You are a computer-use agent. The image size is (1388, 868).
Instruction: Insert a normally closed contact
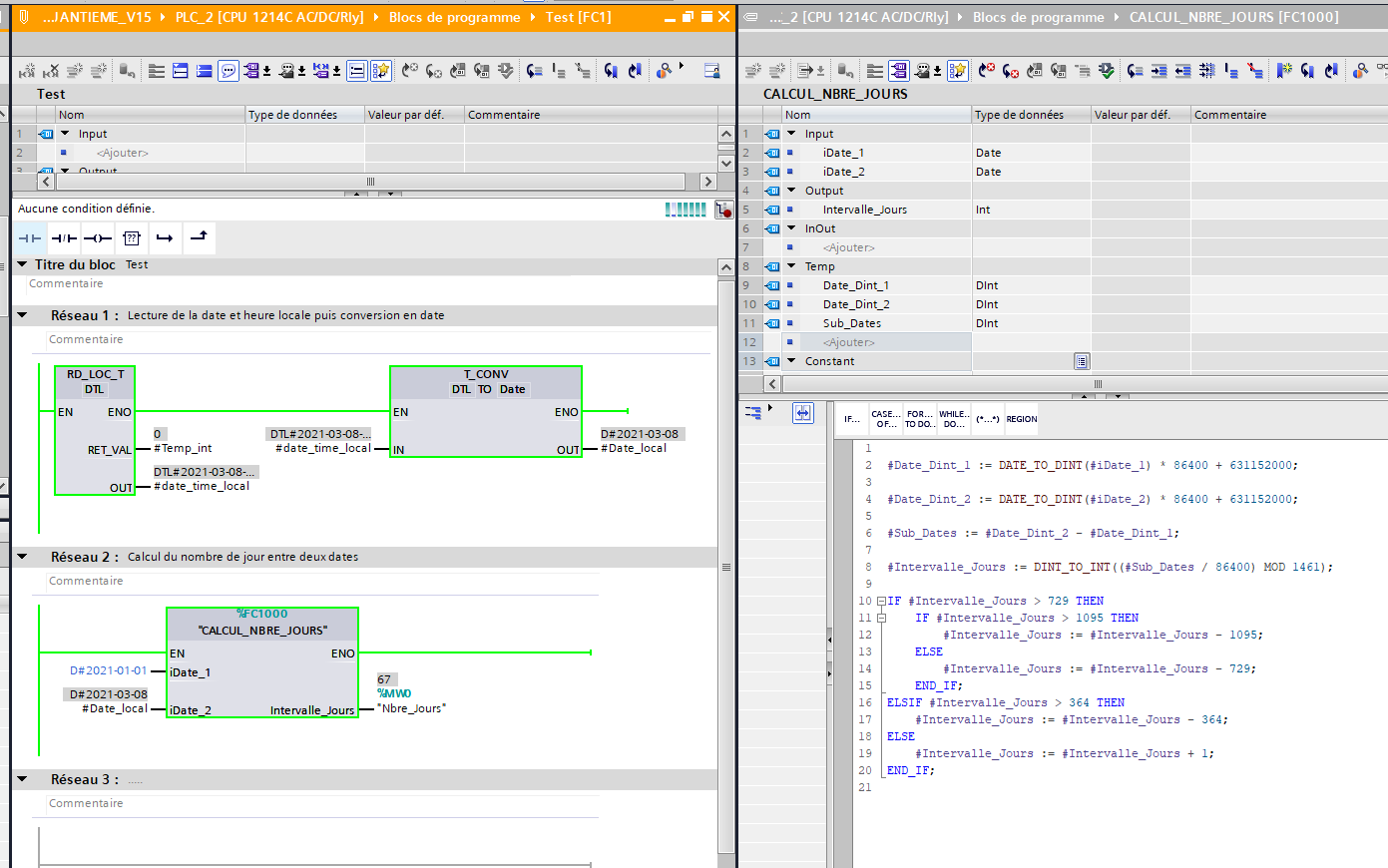[64, 238]
